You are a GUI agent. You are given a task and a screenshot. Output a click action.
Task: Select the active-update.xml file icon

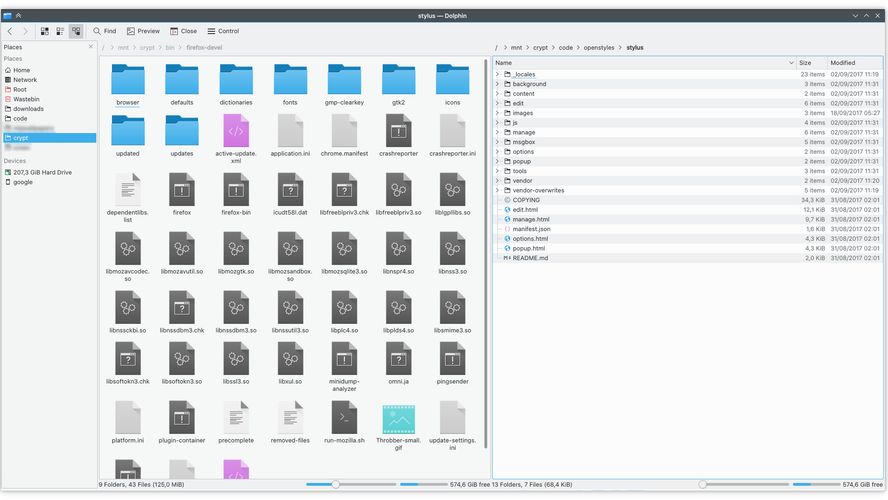pos(236,131)
